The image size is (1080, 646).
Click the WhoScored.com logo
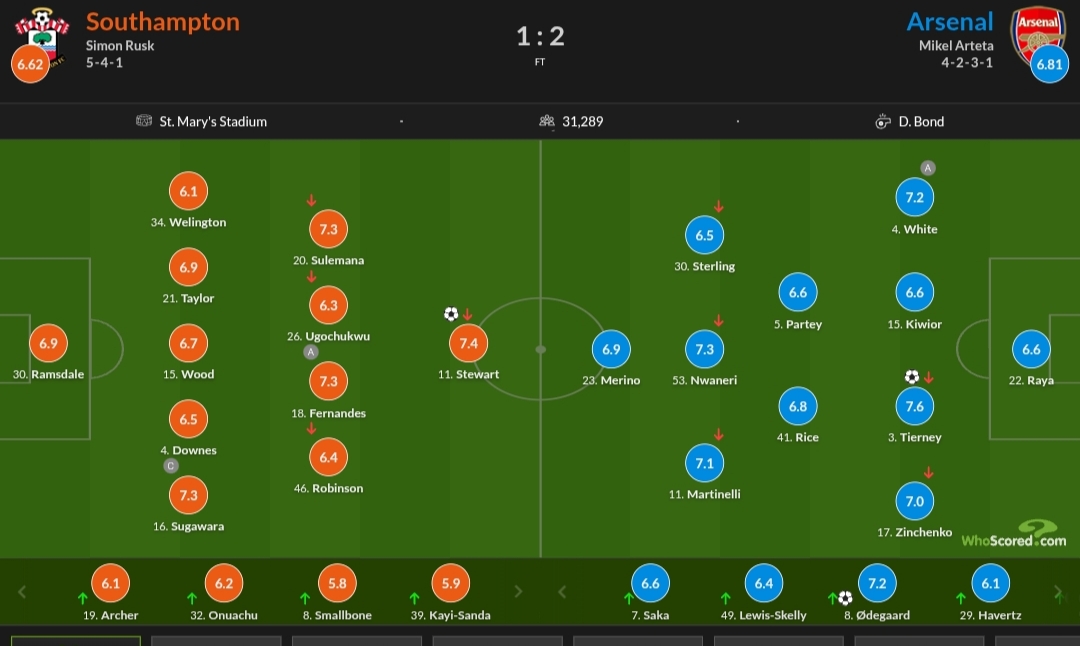click(1014, 534)
